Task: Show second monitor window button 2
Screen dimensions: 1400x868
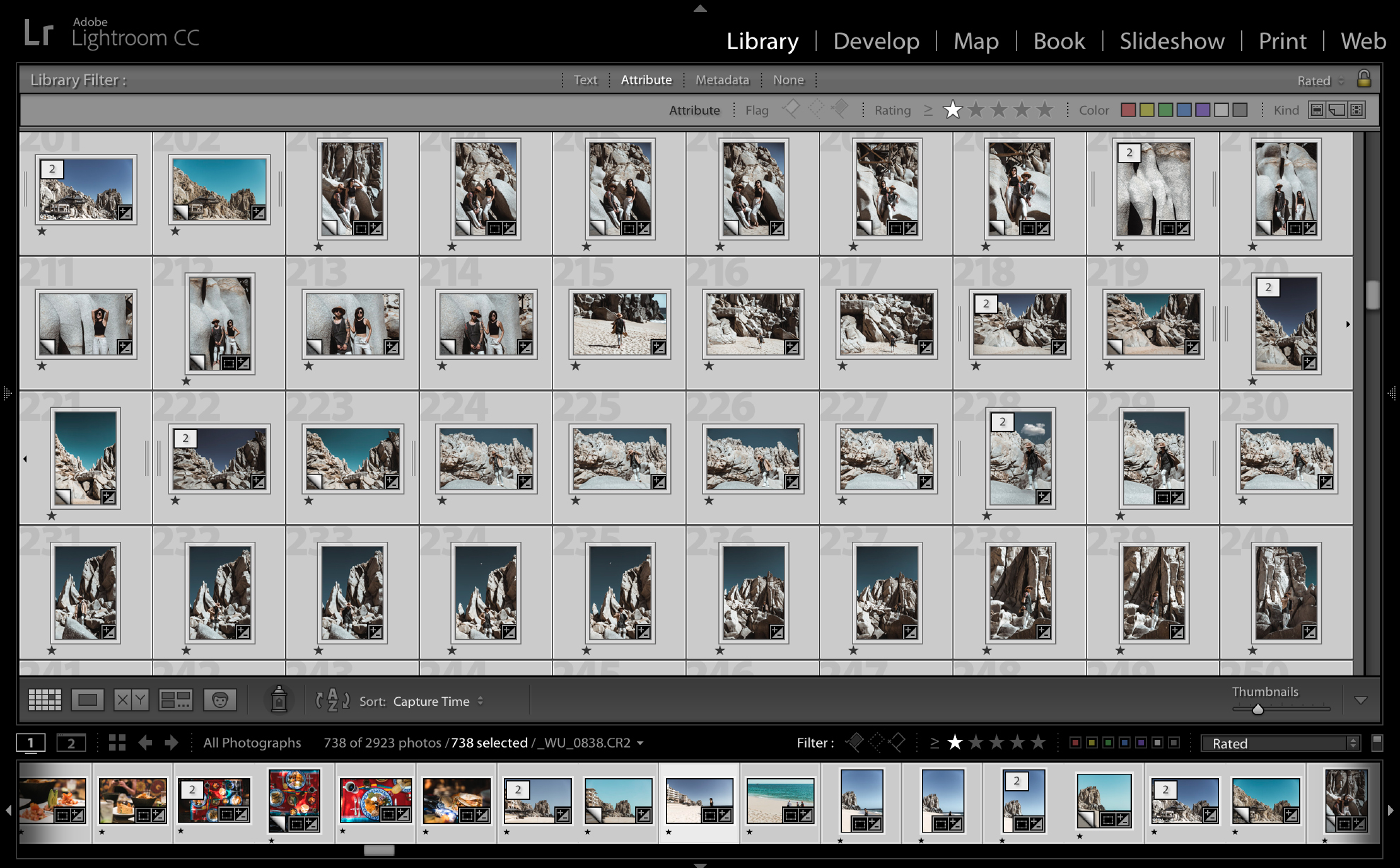Action: [x=71, y=743]
